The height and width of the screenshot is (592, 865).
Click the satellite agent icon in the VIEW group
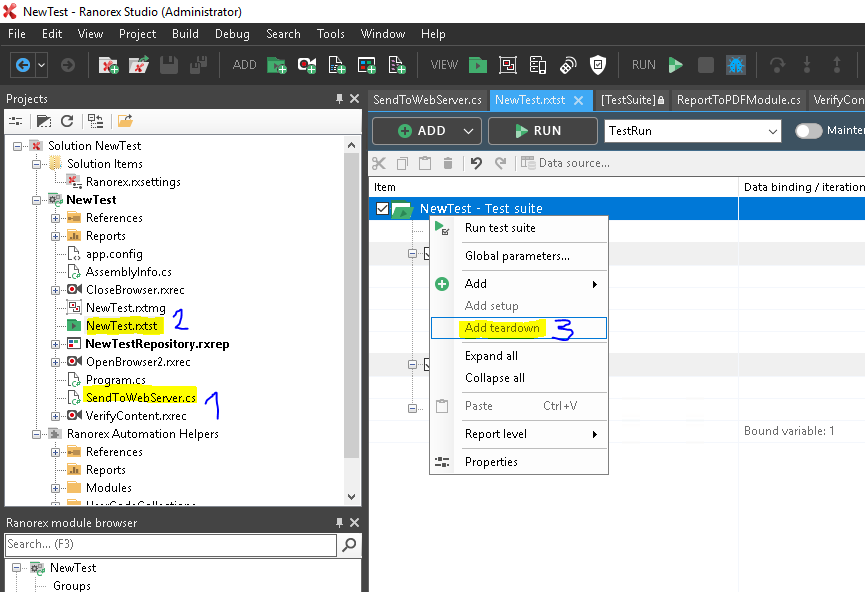[568, 65]
